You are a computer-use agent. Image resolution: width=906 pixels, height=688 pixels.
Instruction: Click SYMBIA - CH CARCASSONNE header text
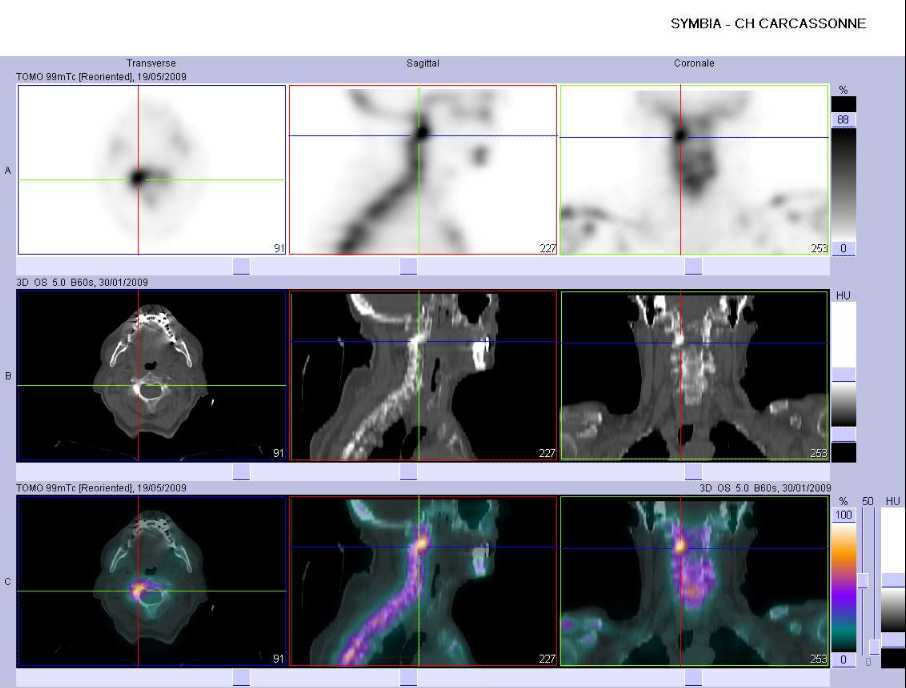(768, 24)
